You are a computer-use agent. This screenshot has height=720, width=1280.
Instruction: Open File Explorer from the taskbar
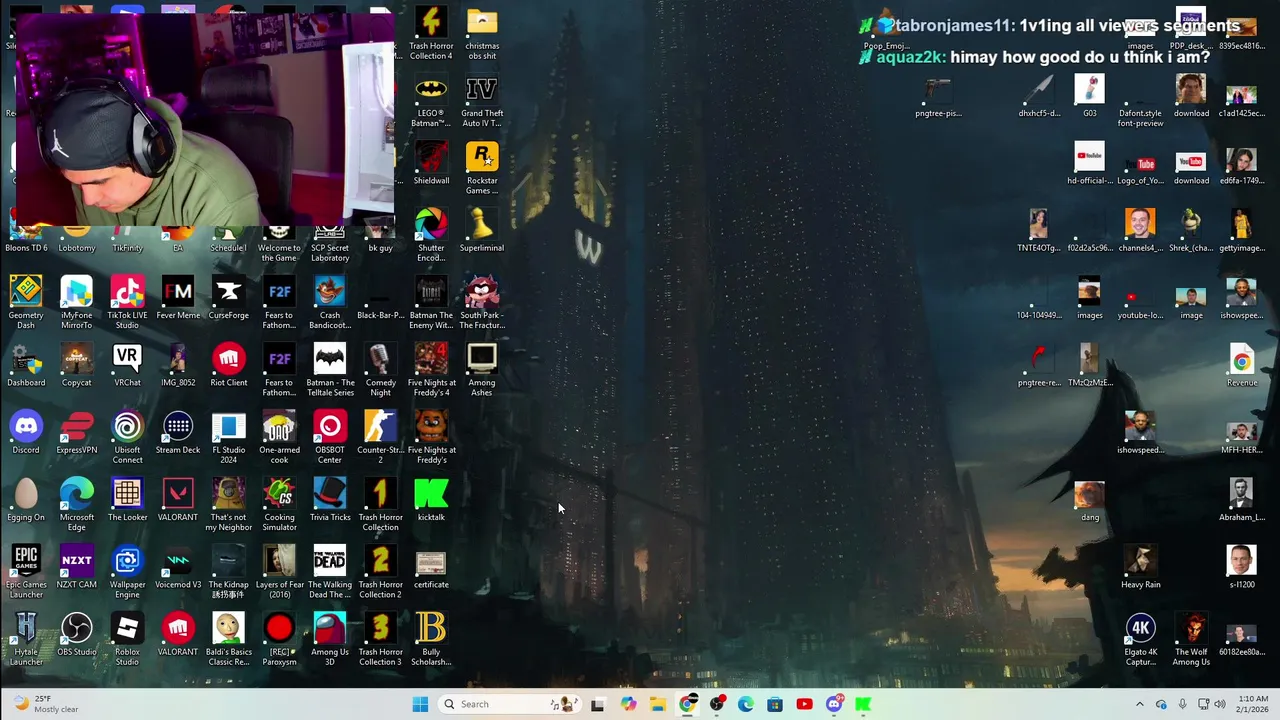click(x=658, y=704)
